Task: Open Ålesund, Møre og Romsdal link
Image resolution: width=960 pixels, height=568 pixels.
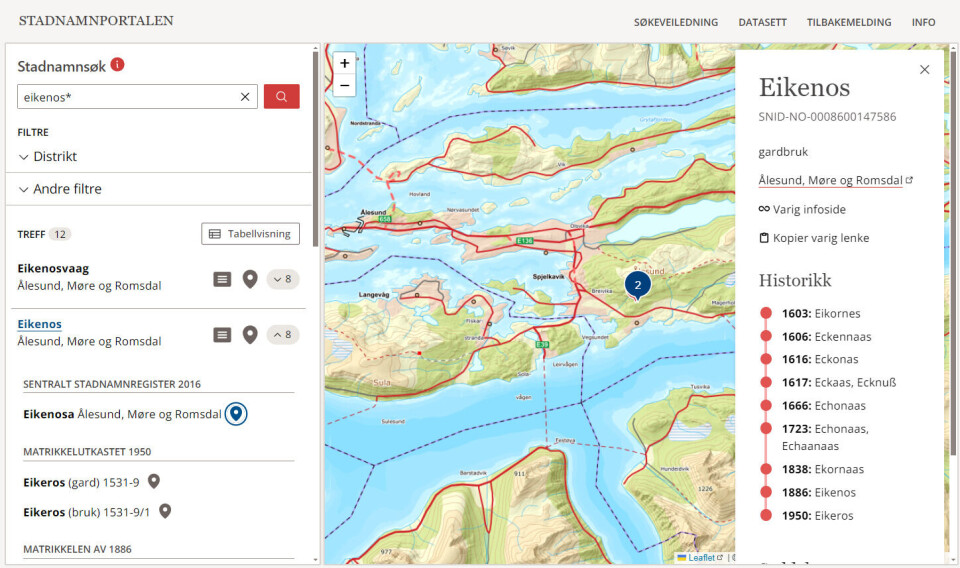Action: click(831, 181)
